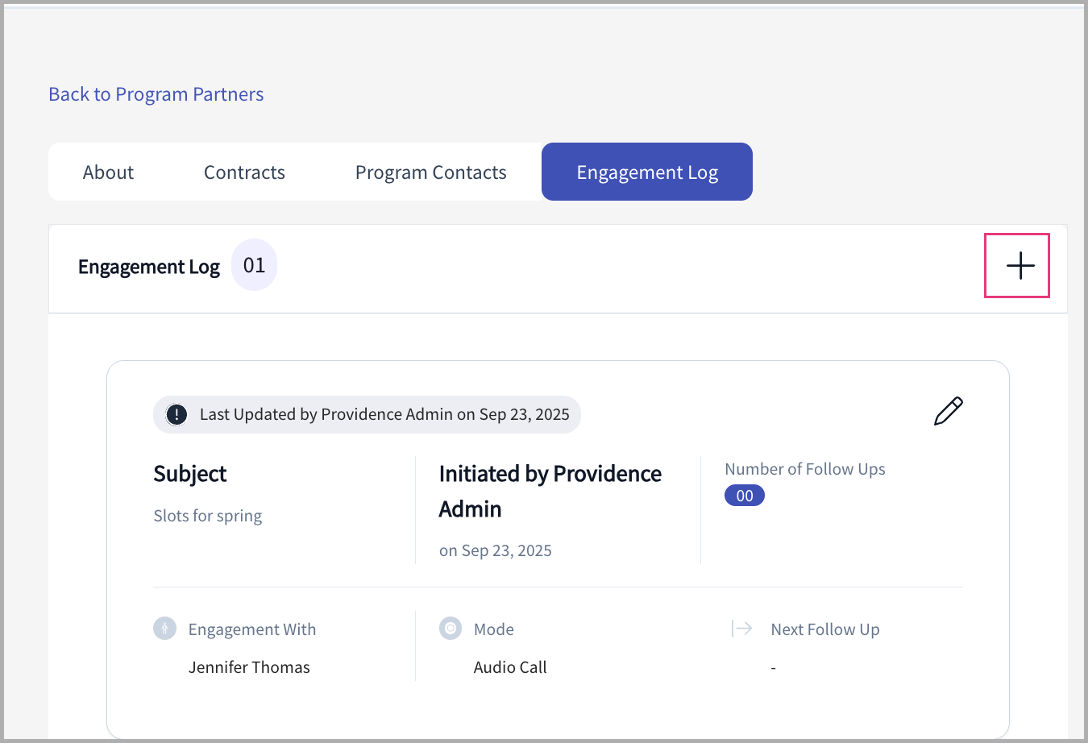Click the Initiated by Providence Admin heading

click(550, 490)
